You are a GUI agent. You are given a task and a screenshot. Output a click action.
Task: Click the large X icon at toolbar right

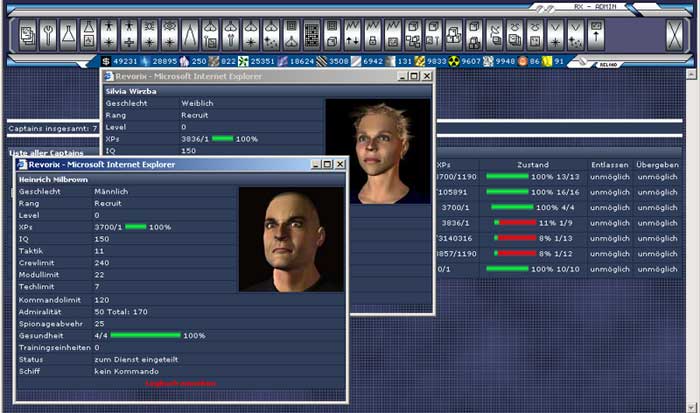coord(675,35)
